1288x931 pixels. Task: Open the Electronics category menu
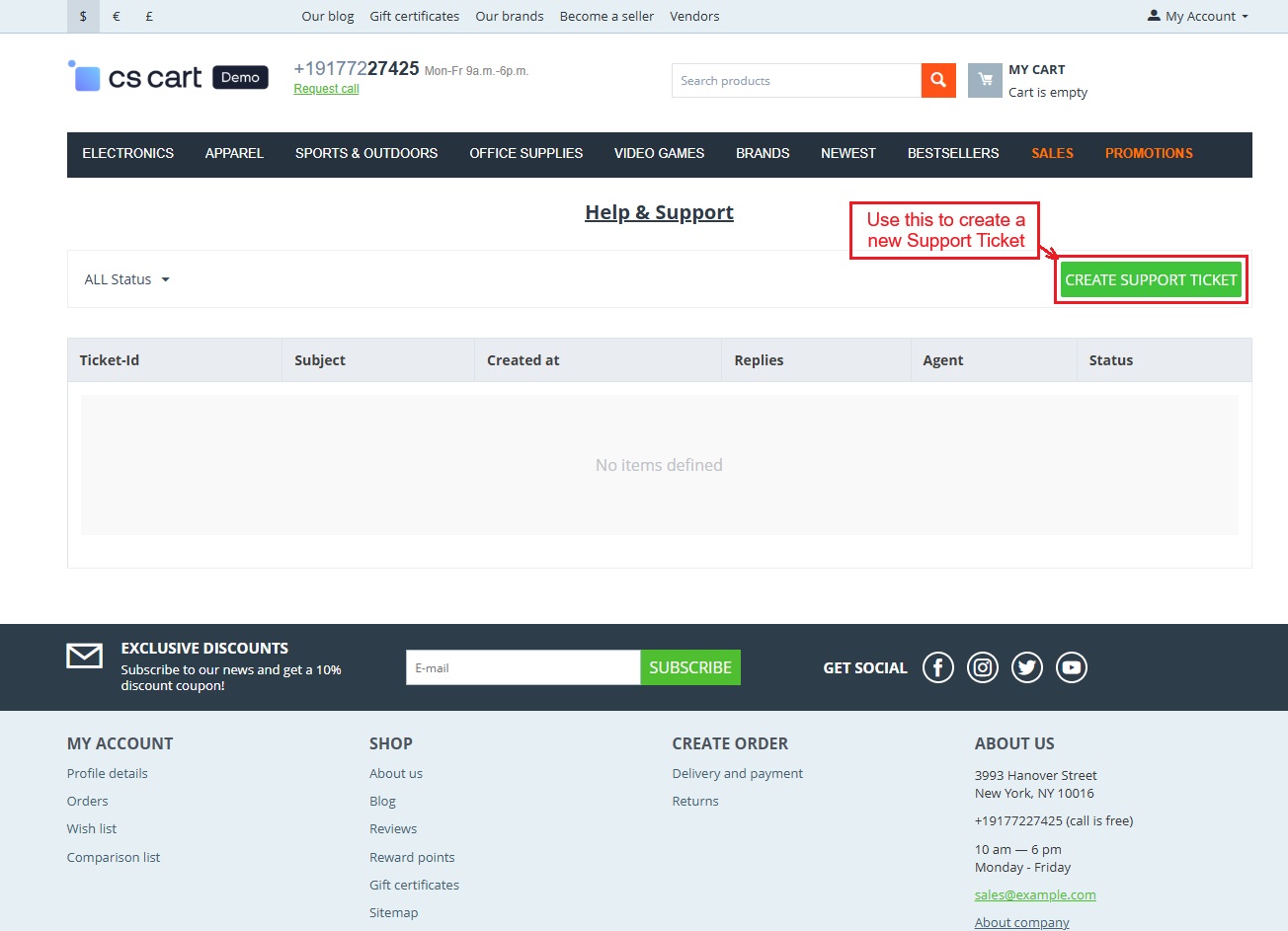point(127,154)
